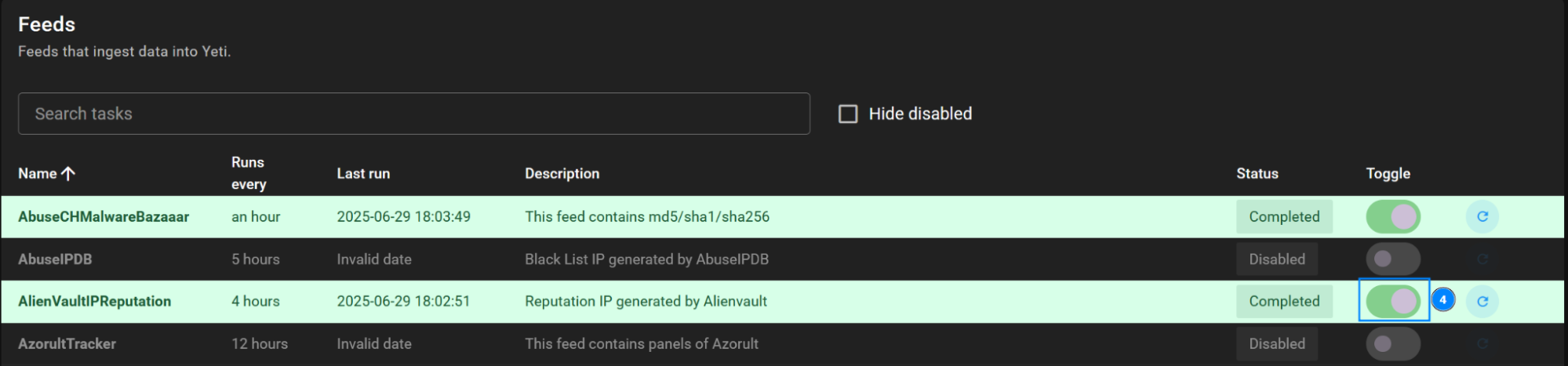Screen dimensions: 1568x366
Task: Click the Completed status of AlienVaultIPReputation
Action: click(x=1284, y=301)
